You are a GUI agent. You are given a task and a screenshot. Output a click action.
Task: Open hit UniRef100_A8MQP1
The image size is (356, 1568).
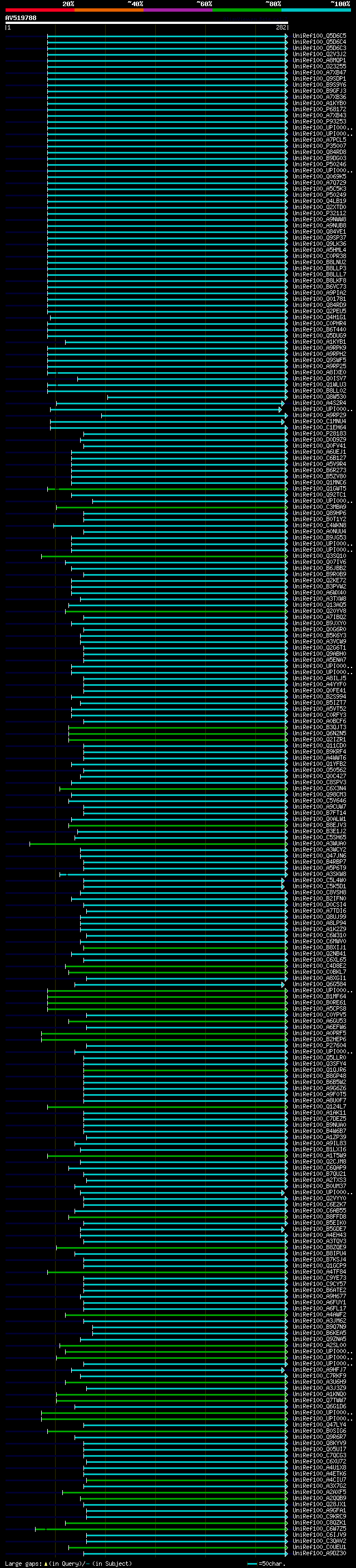pos(319,60)
